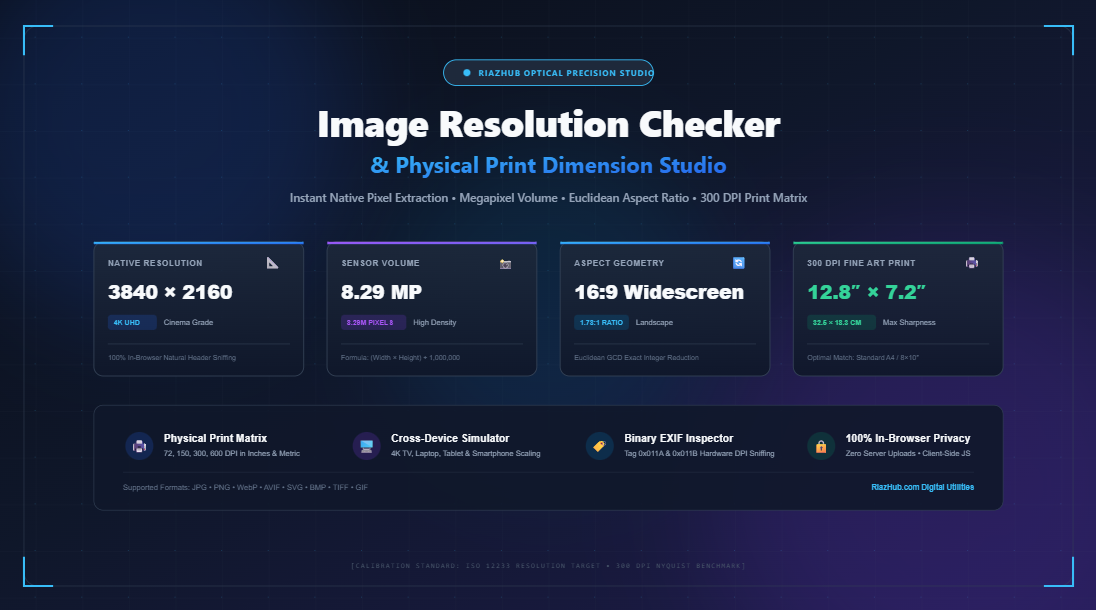Click the tag icon beside Binary EXIF Inspector
1096x610 pixels.
coord(600,446)
